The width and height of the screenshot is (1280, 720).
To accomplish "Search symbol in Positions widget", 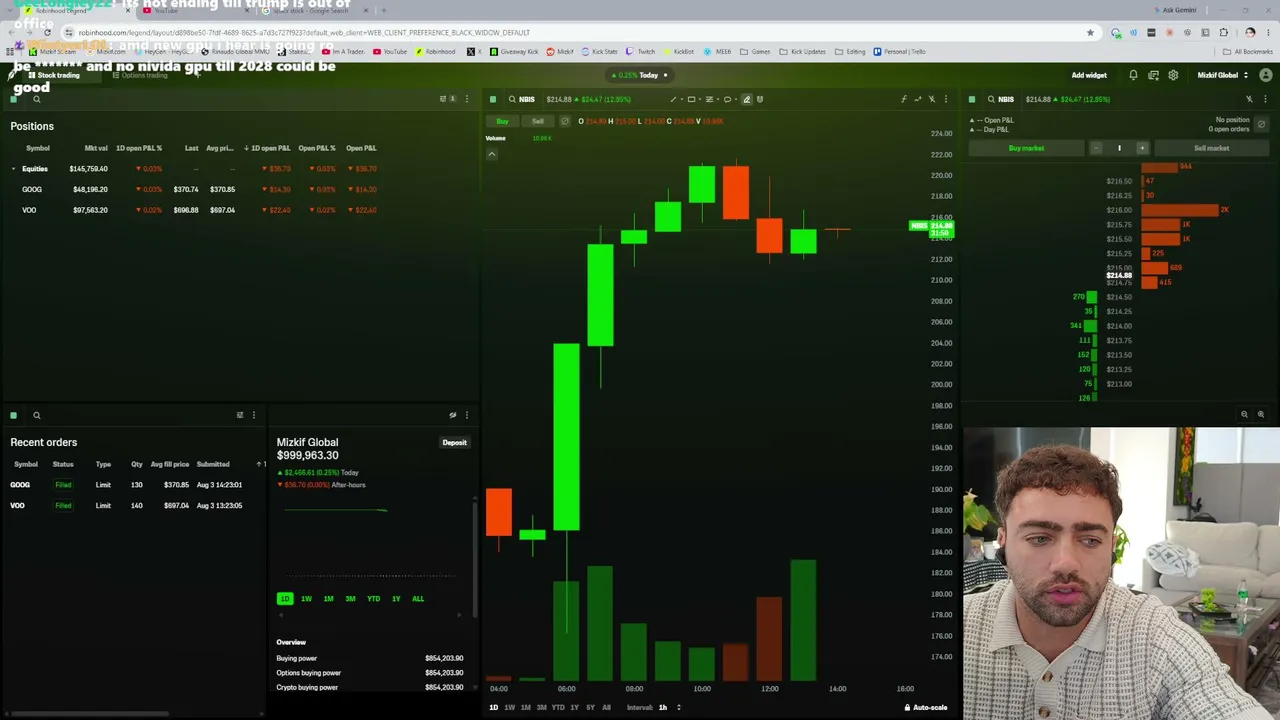I will coord(37,99).
